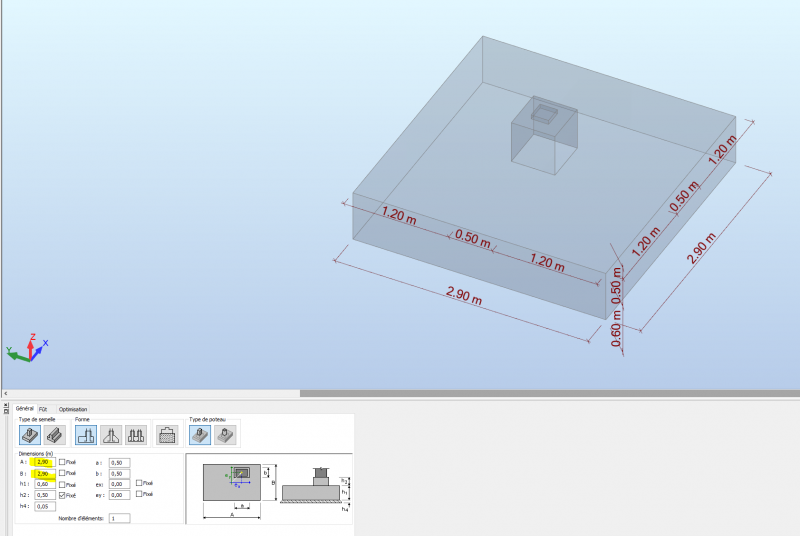Select the strip footing type icon
This screenshot has width=800, height=536.
[55, 435]
